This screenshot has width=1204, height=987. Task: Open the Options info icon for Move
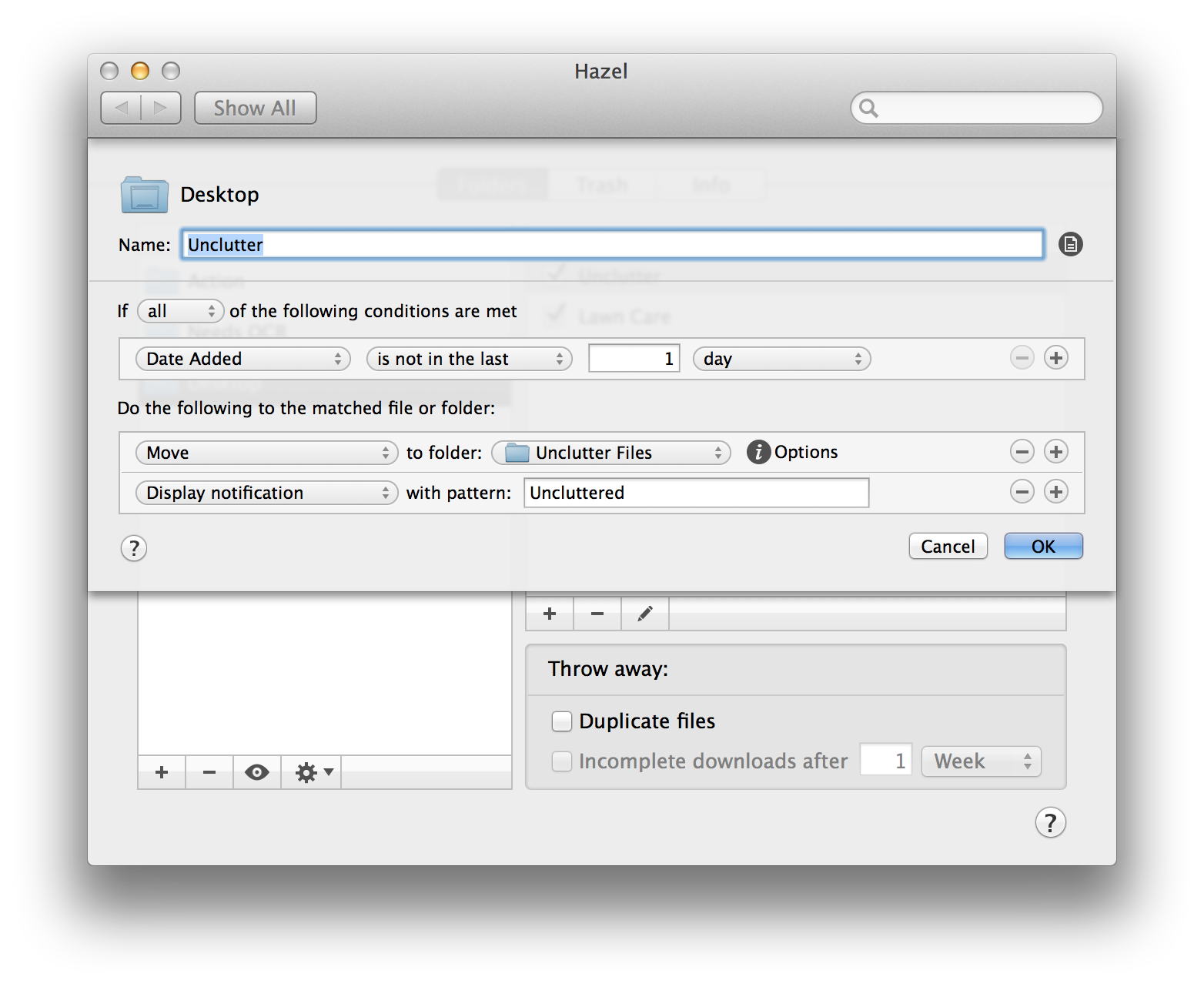click(x=758, y=452)
